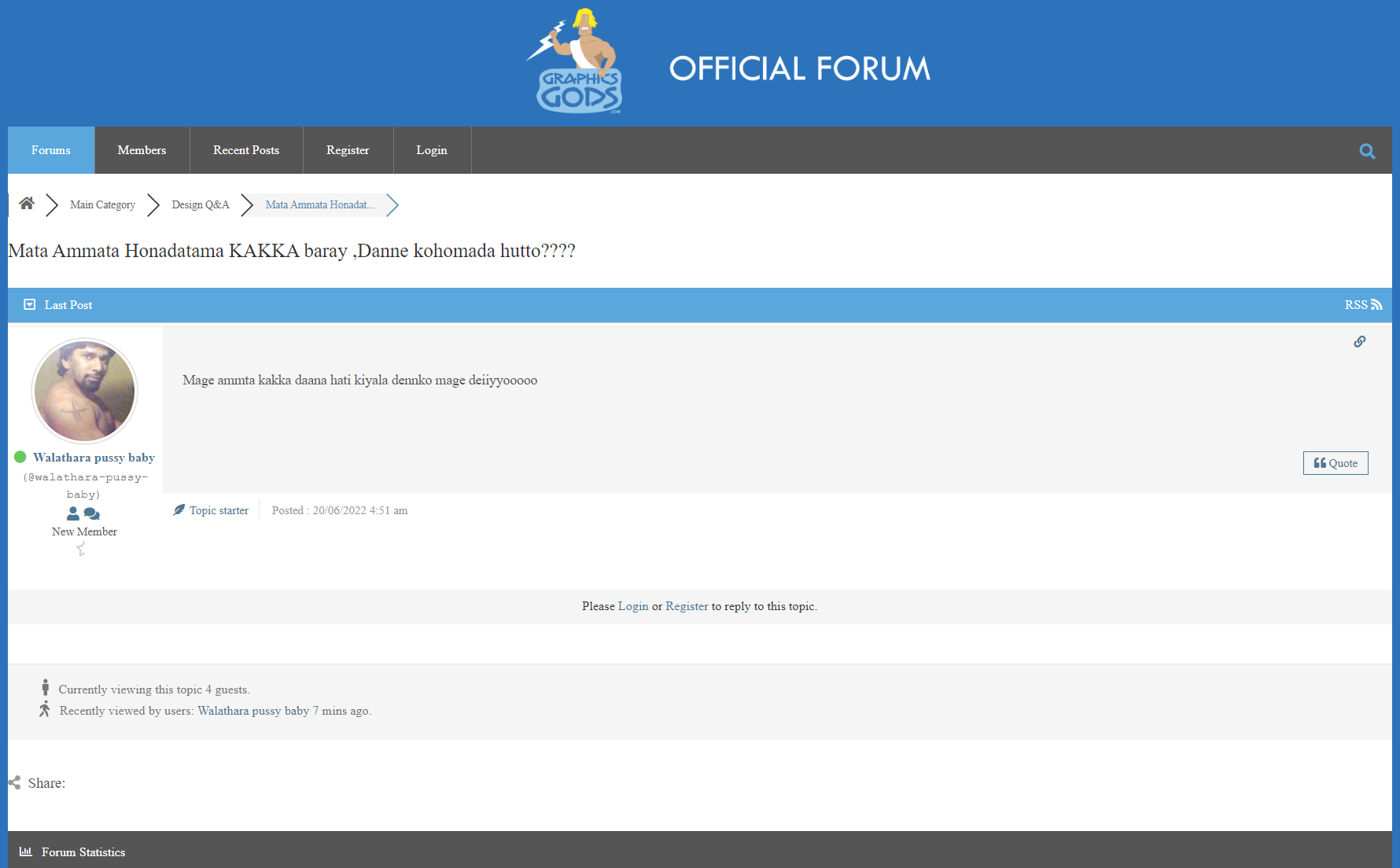Click the Mata Ammata Honadat... breadcrumb
The image size is (1400, 868).
coord(320,204)
